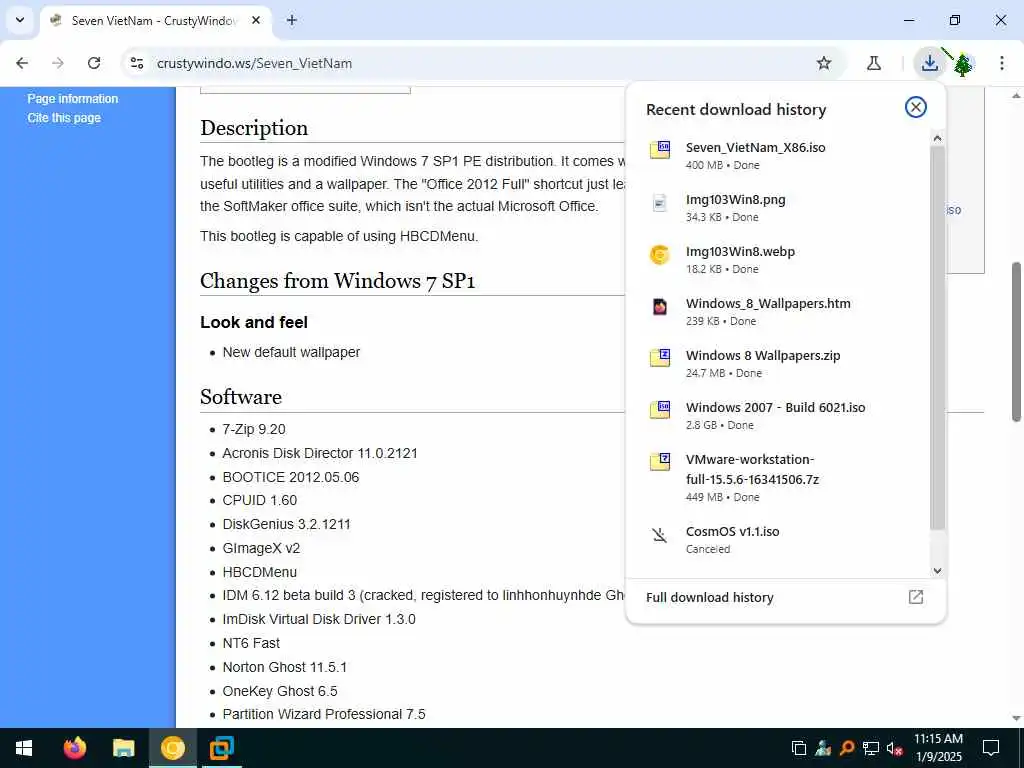Open the Windows 8 Wallpapers.zip entry
Viewport: 1024px width, 768px height.
777,363
